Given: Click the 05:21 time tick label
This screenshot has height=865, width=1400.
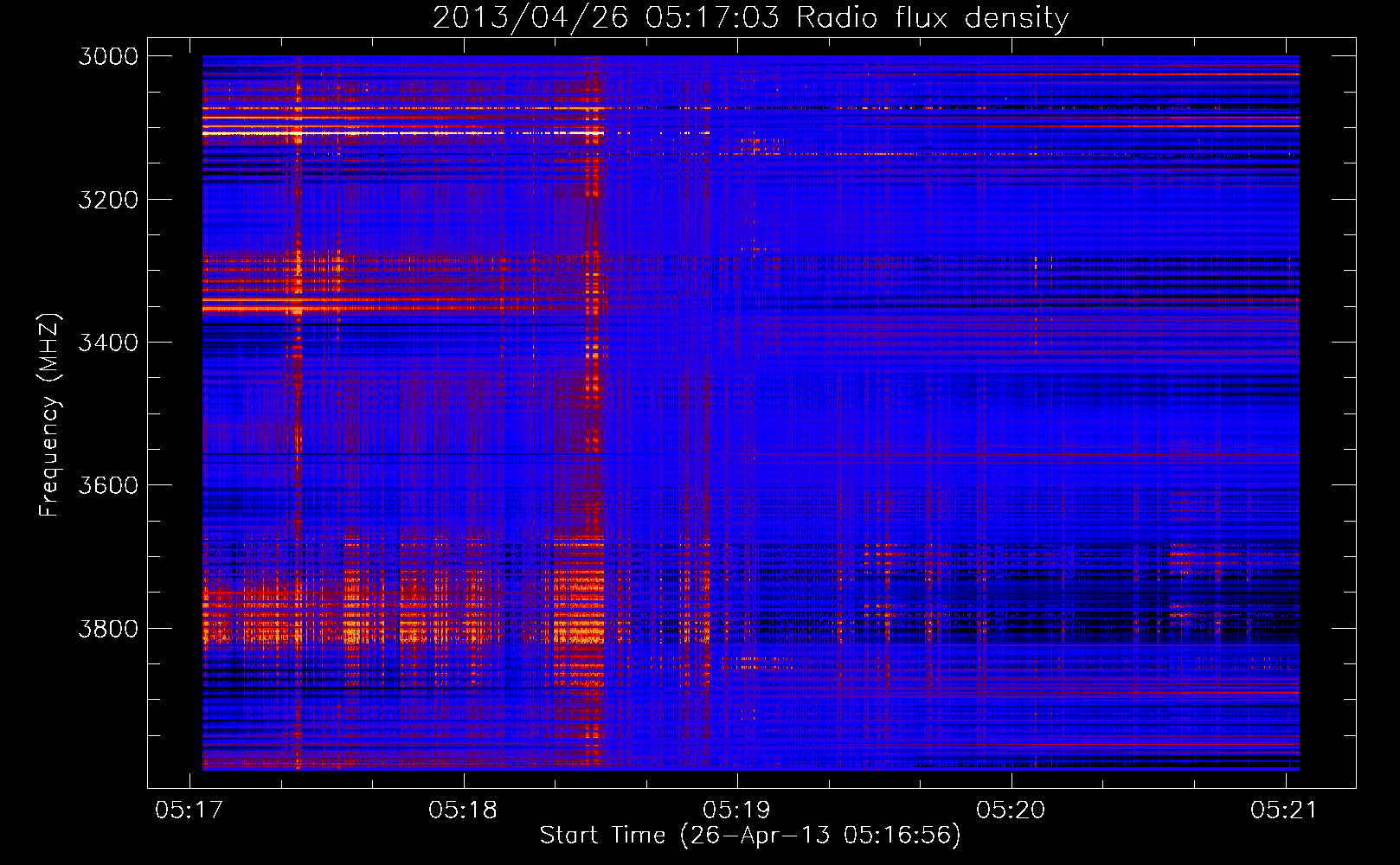Looking at the screenshot, I should click(x=1284, y=811).
